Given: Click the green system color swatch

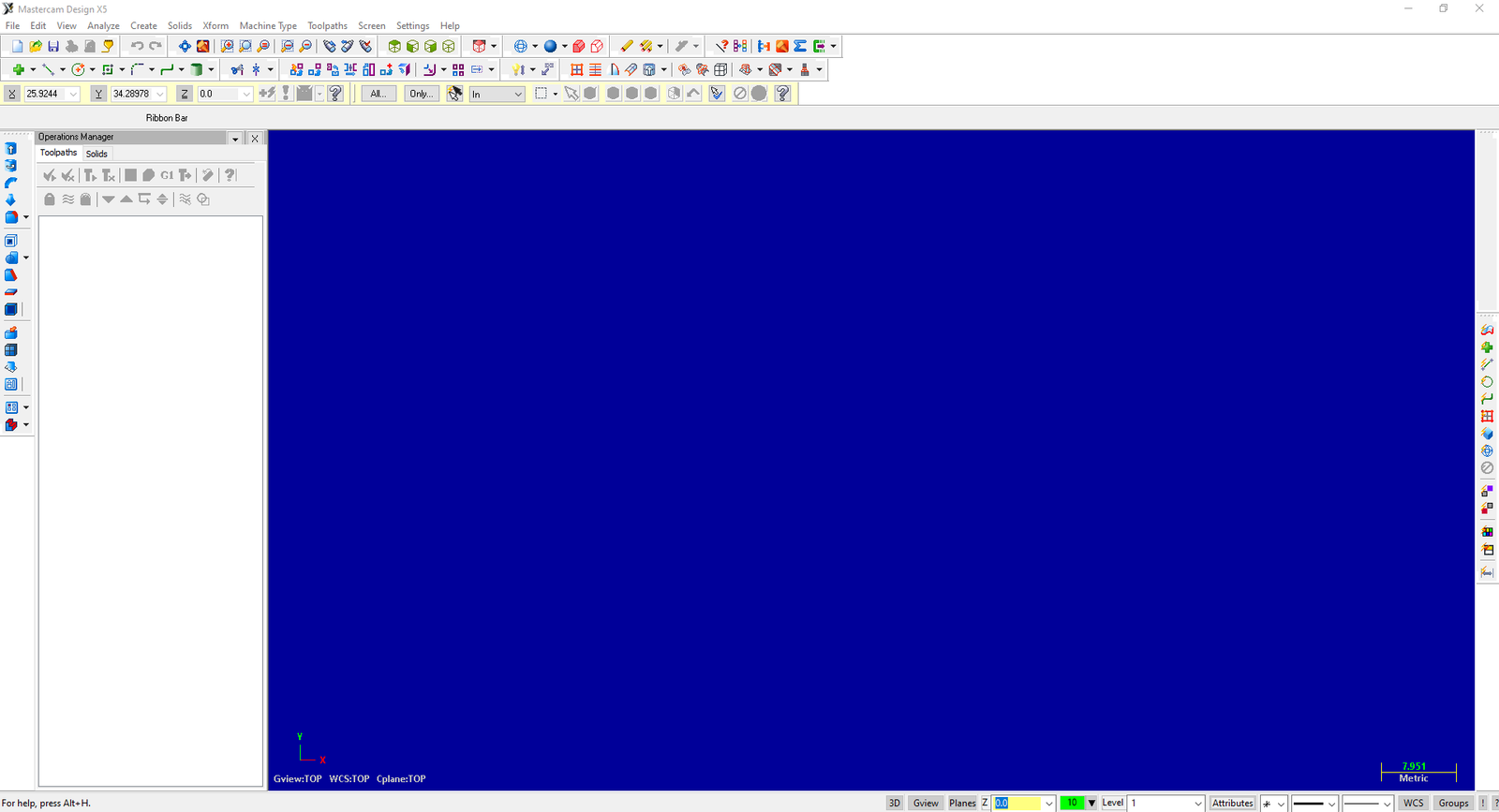Looking at the screenshot, I should 1072,803.
